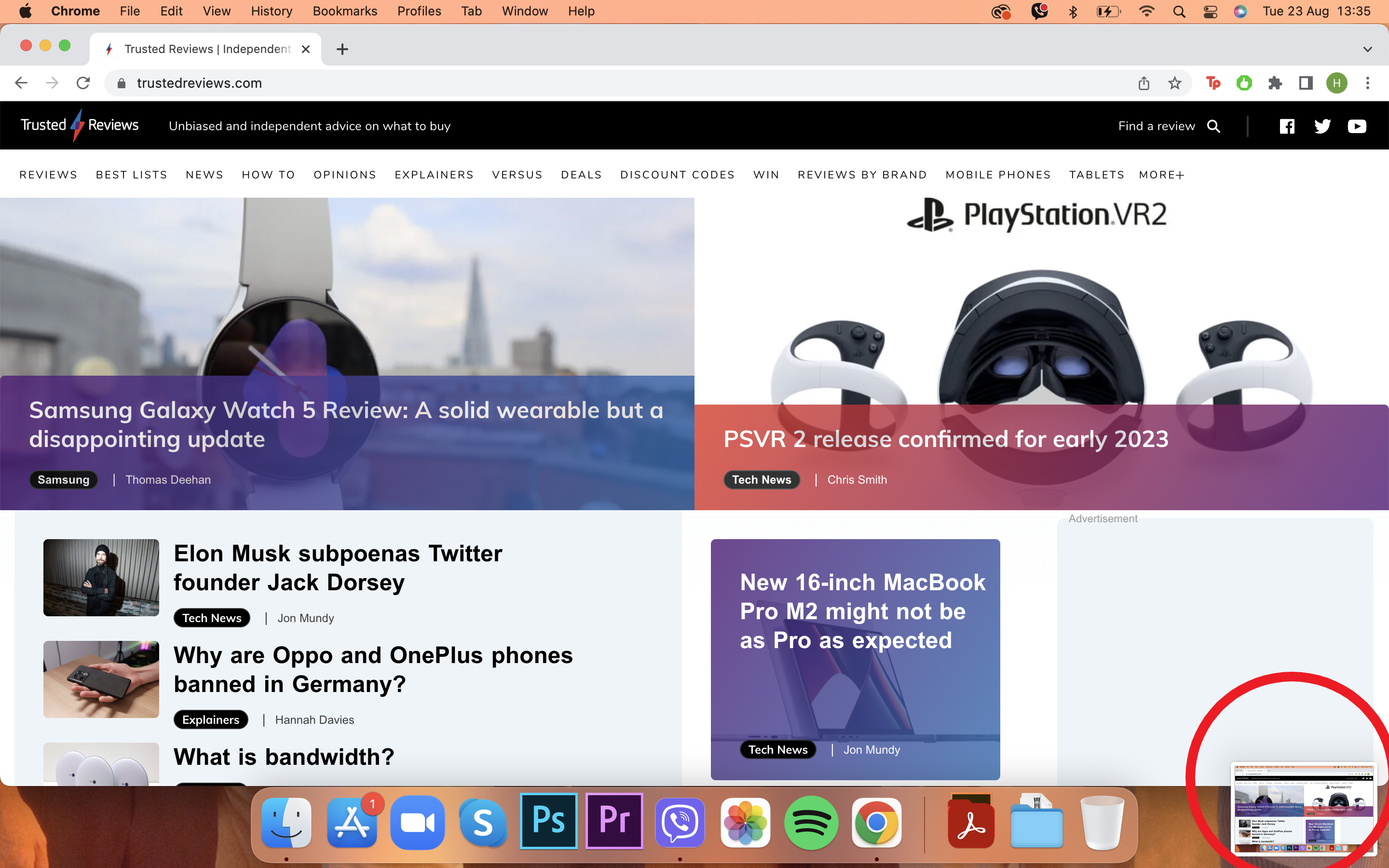Bookmark this page with the star icon

point(1175,83)
